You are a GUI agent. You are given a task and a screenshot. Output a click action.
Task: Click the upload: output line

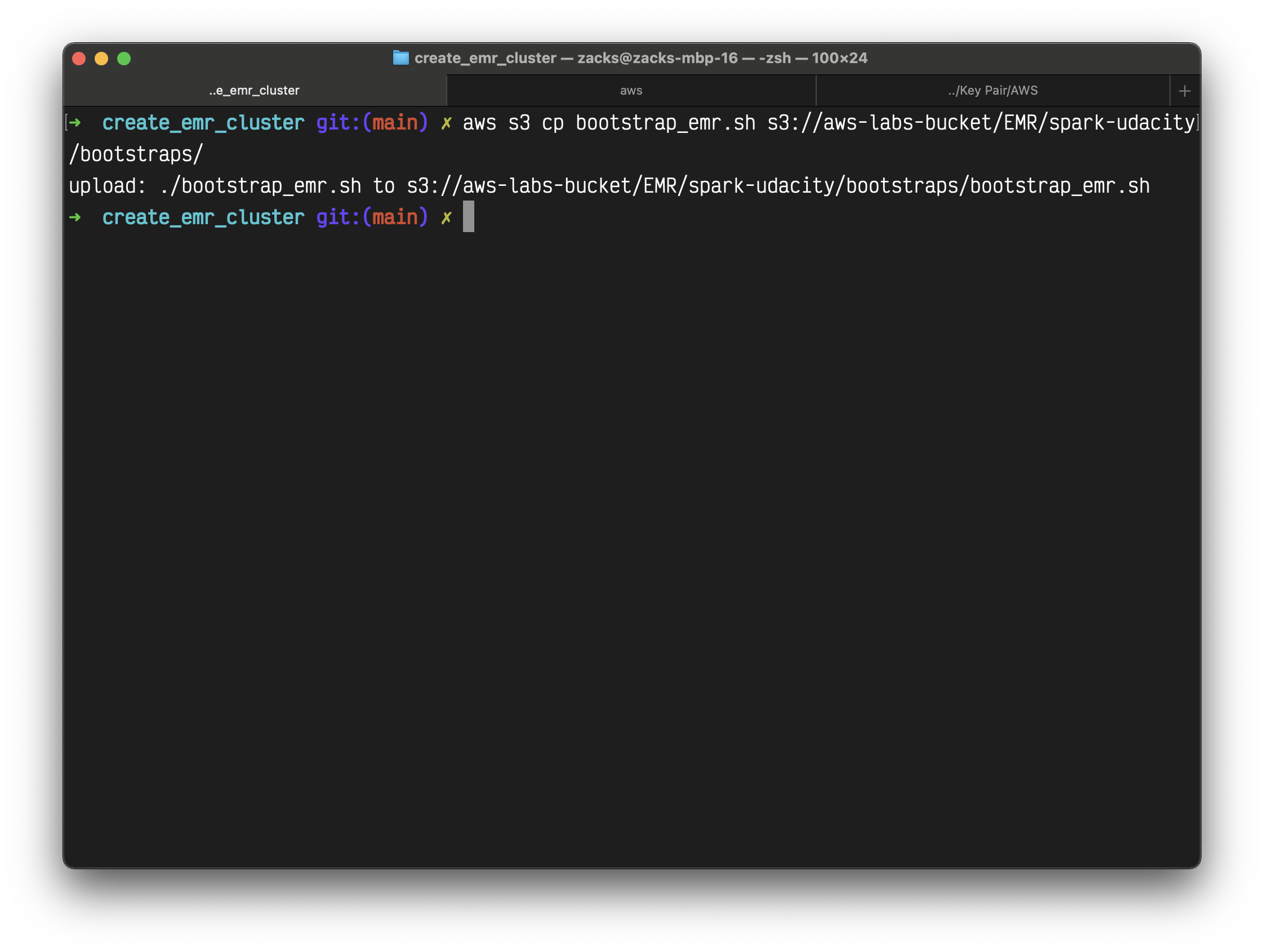tap(608, 186)
